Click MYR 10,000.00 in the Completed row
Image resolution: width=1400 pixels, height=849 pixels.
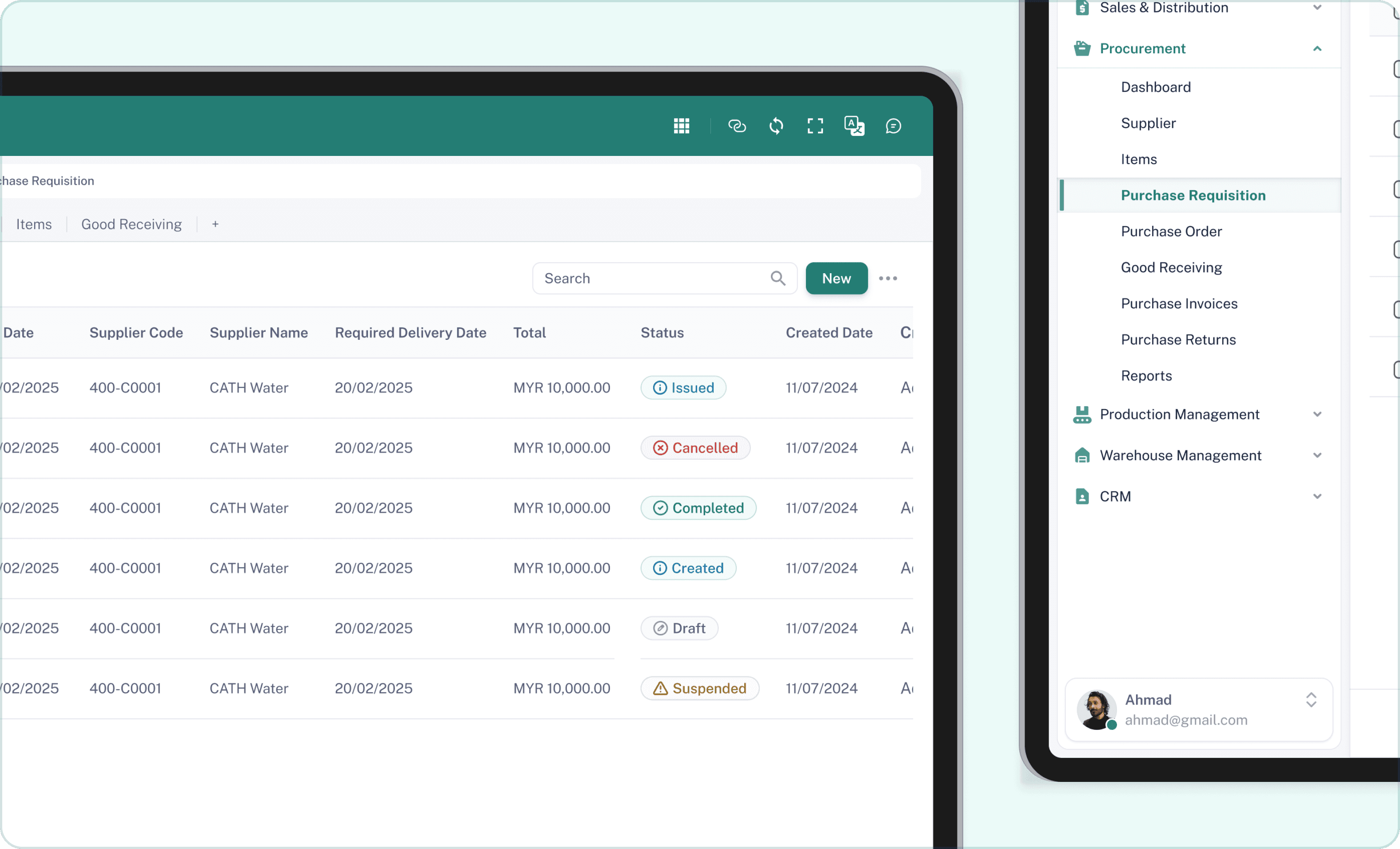[561, 508]
